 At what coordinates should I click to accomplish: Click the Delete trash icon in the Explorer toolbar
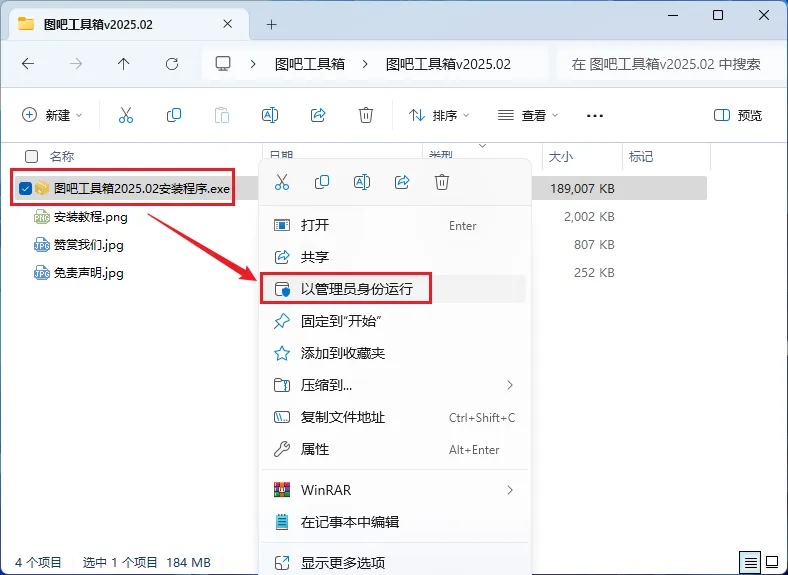click(x=365, y=115)
